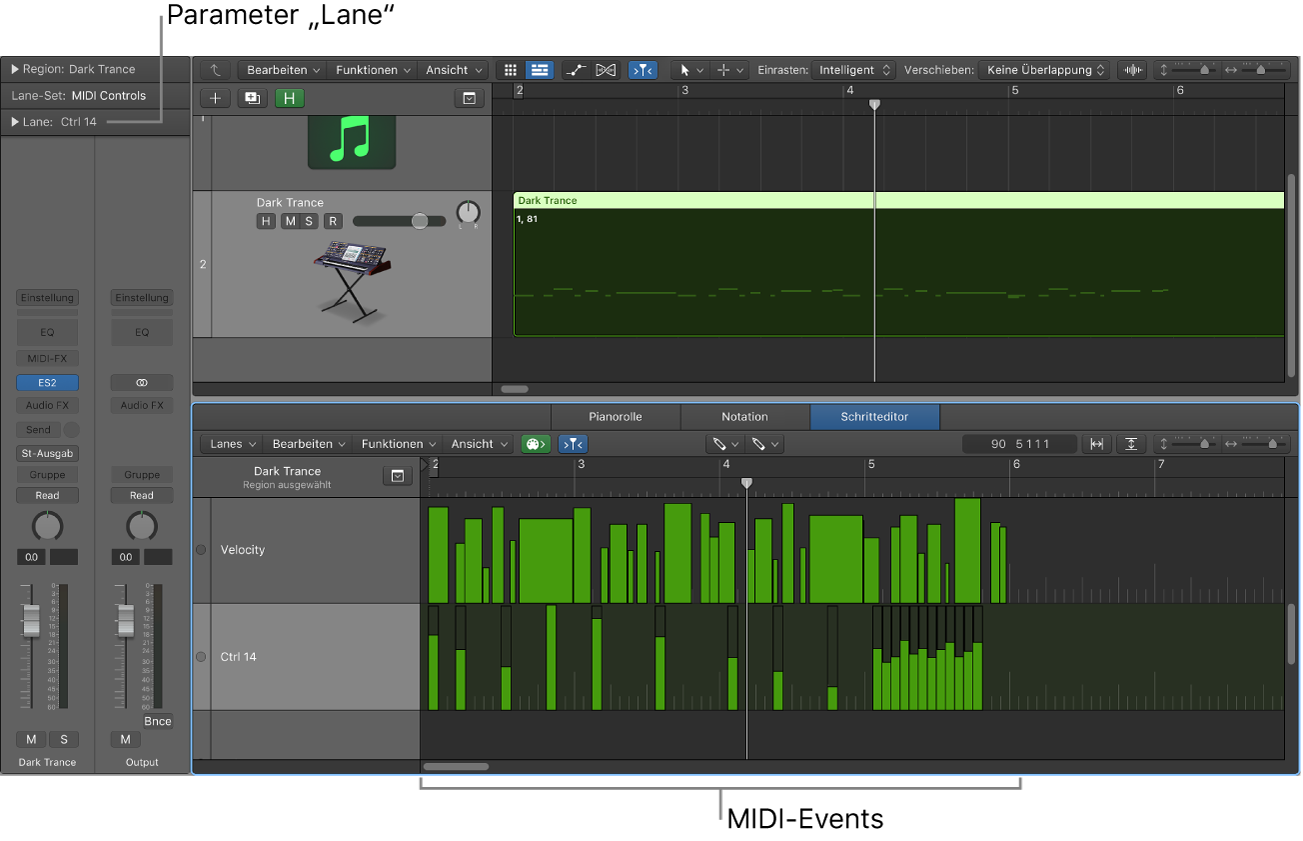The image size is (1303, 841).
Task: Click the Tracks area hierarchy up-arrow button
Action: tap(215, 70)
